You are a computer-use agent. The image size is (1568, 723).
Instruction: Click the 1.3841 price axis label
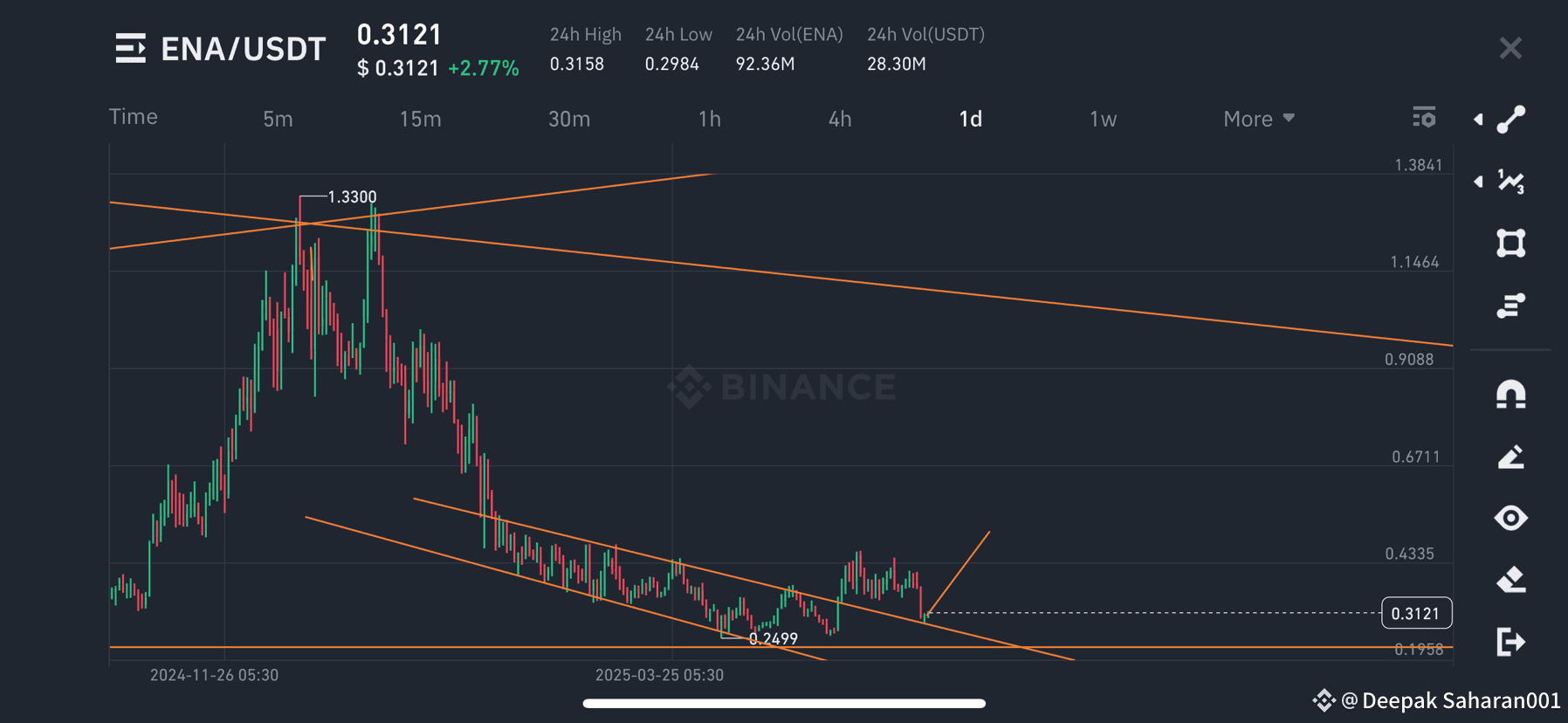[x=1419, y=165]
